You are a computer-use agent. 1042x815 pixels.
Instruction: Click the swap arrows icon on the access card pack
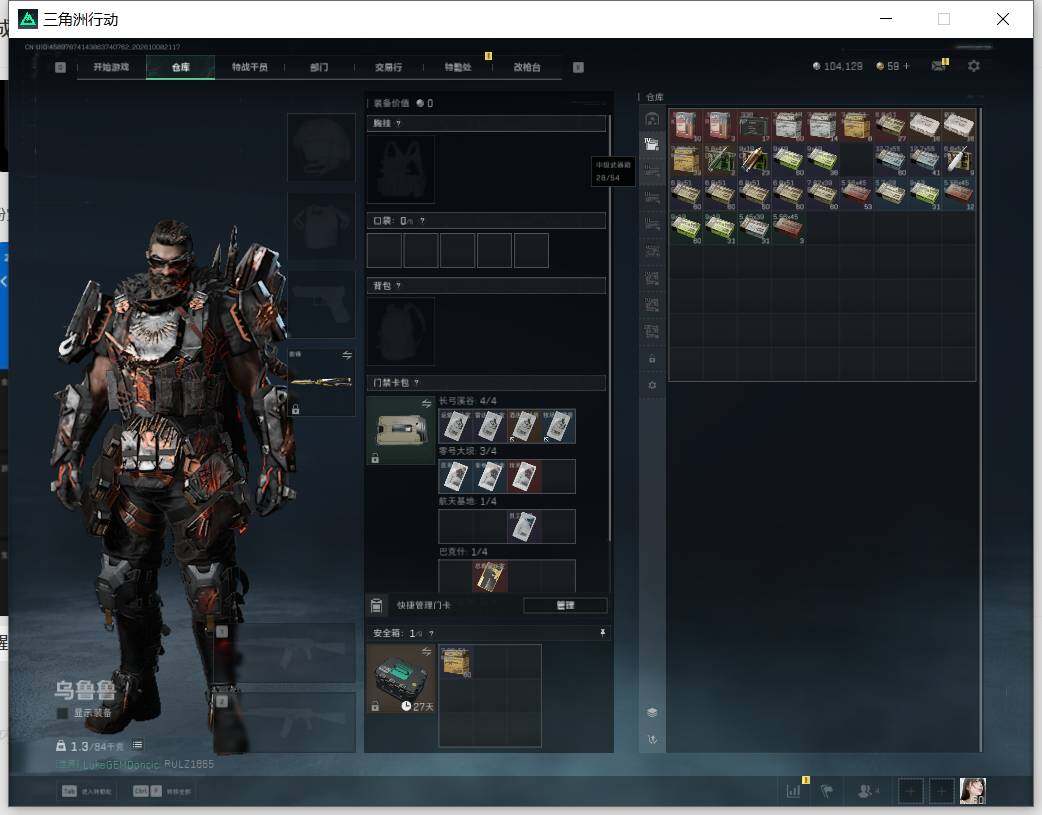click(427, 404)
